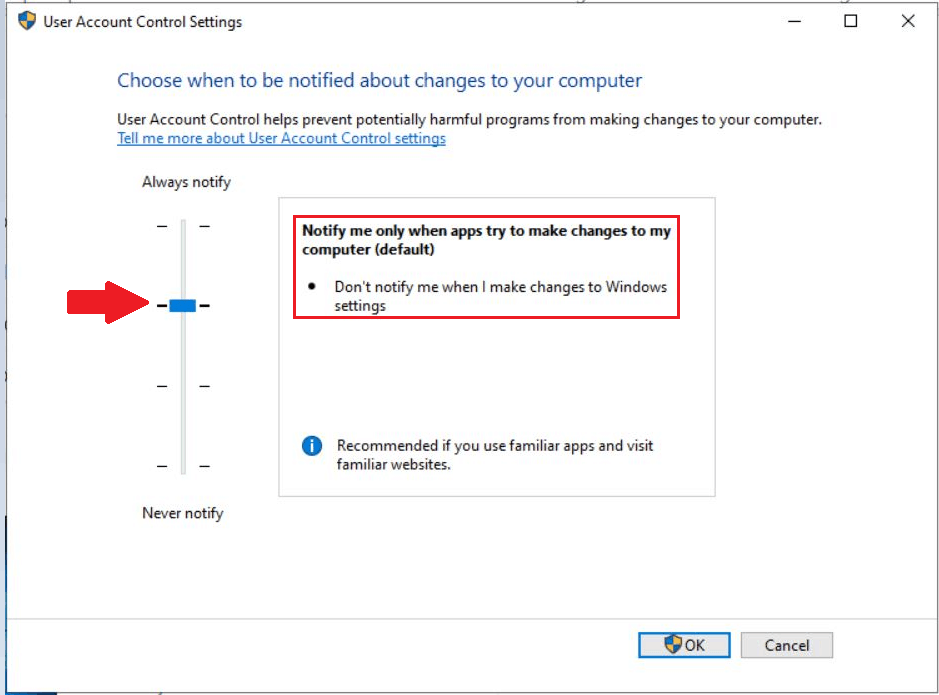Click the Never notify label

tap(183, 513)
